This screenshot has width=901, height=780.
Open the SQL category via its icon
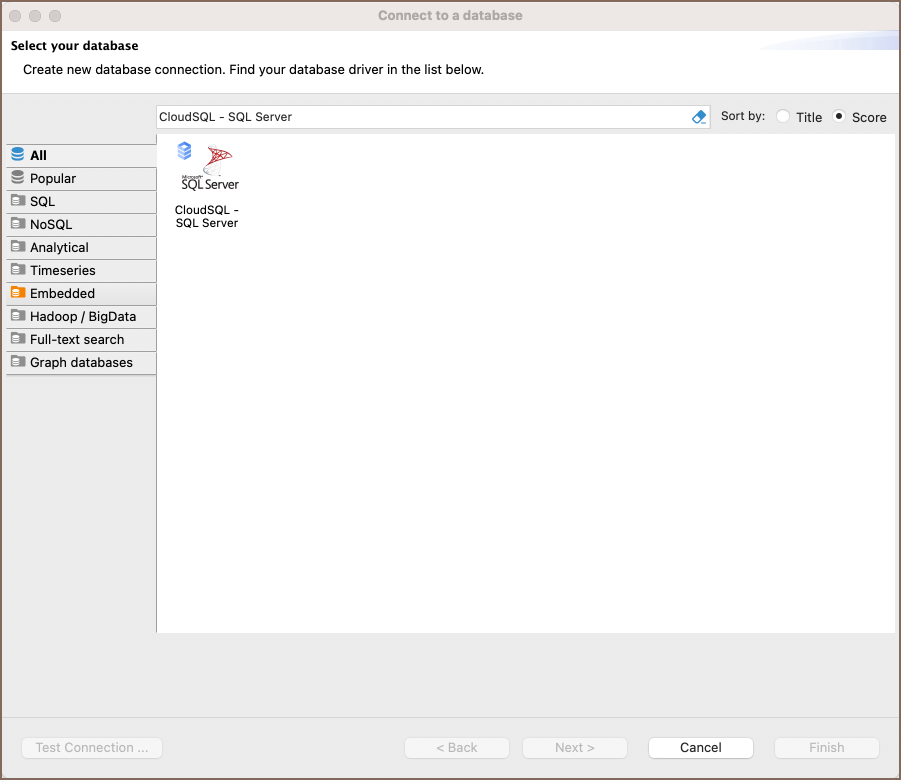[x=20, y=201]
